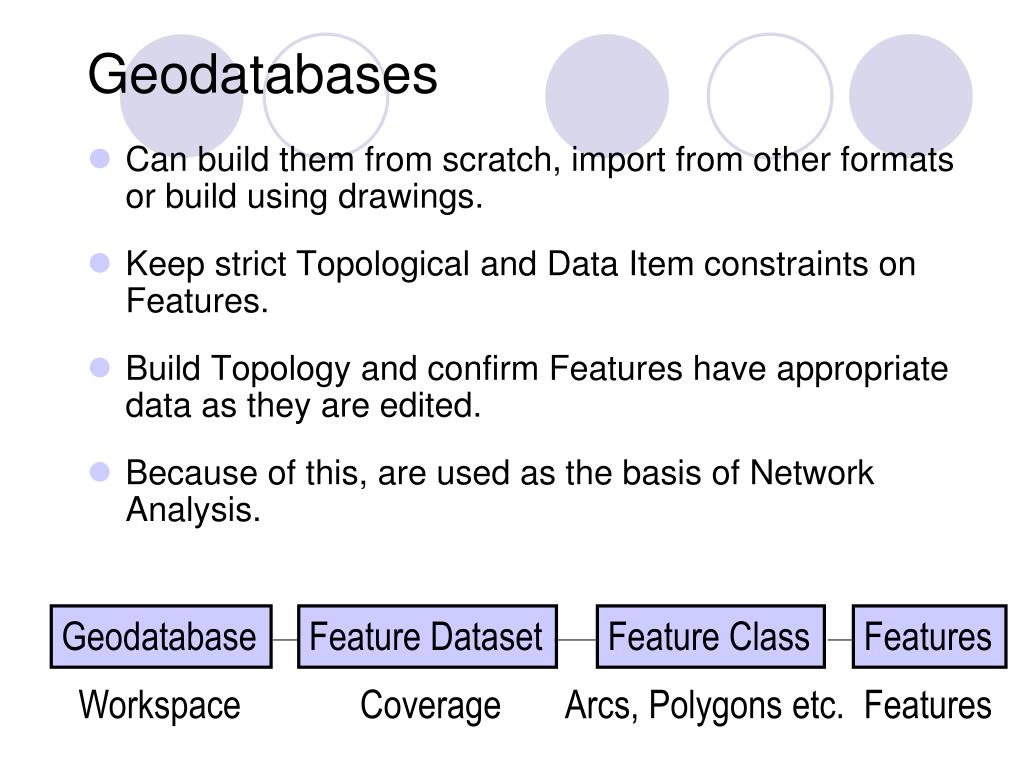Screen dimensions: 1024x768
Task: Select the Features box in diagram
Action: (929, 637)
